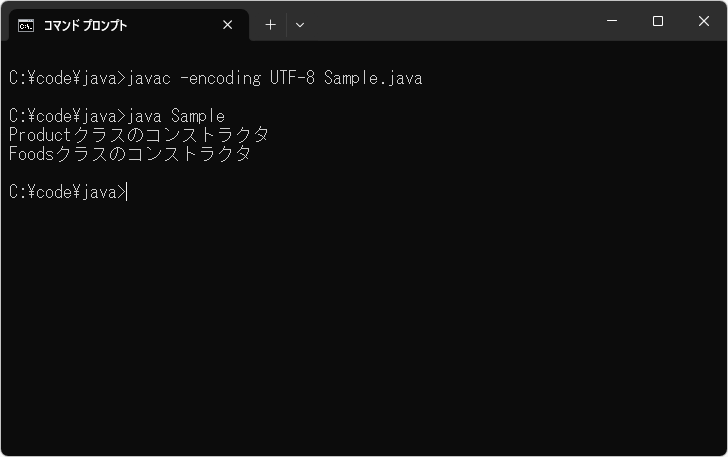Click the Sample.java filename text

pyautogui.click(x=373, y=78)
